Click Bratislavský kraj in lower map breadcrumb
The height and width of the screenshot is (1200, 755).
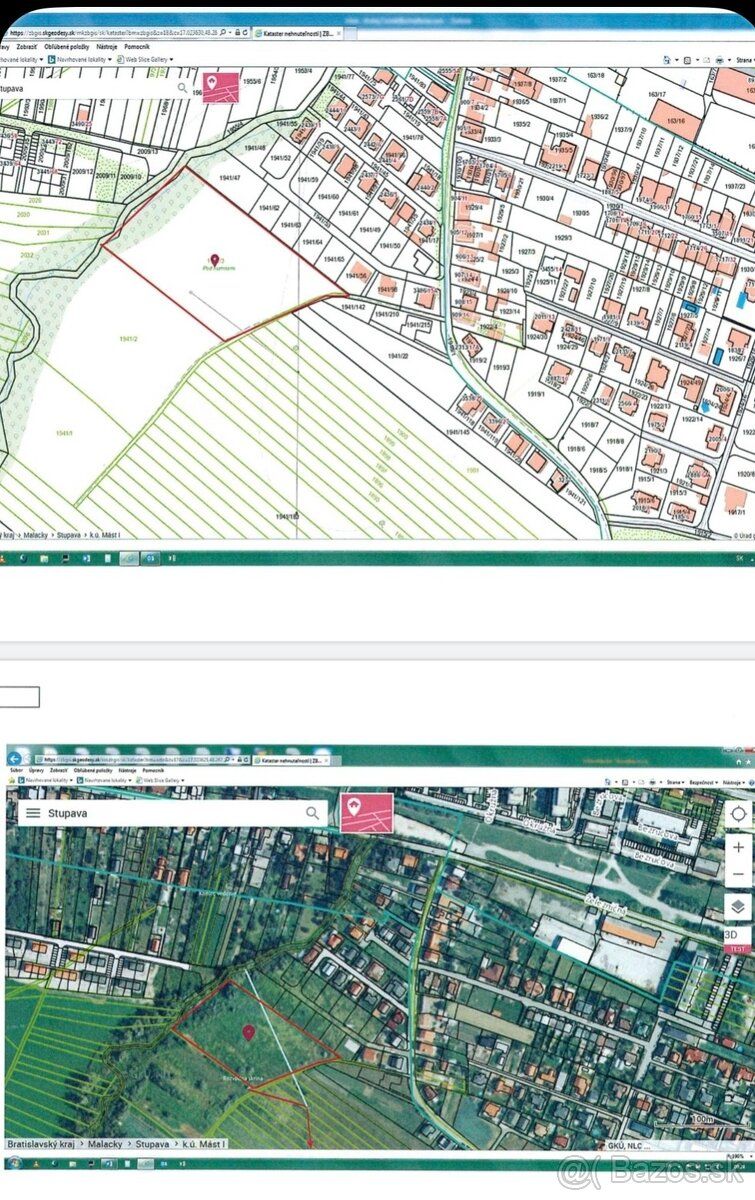point(41,1144)
